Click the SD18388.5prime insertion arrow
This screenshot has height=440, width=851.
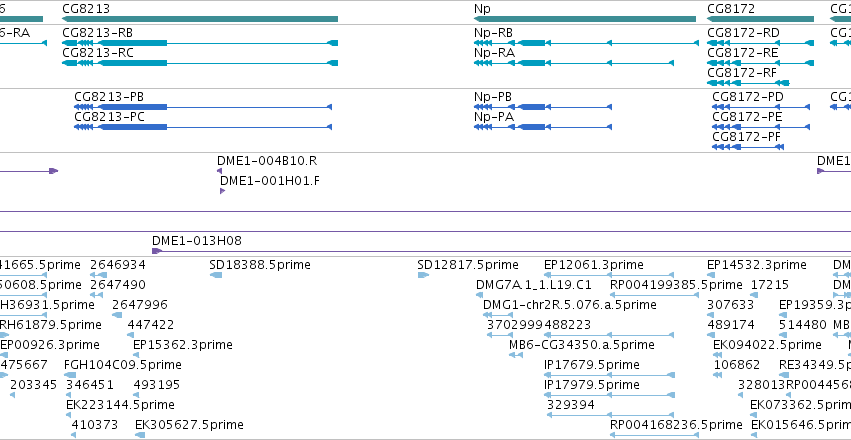pos(217,275)
